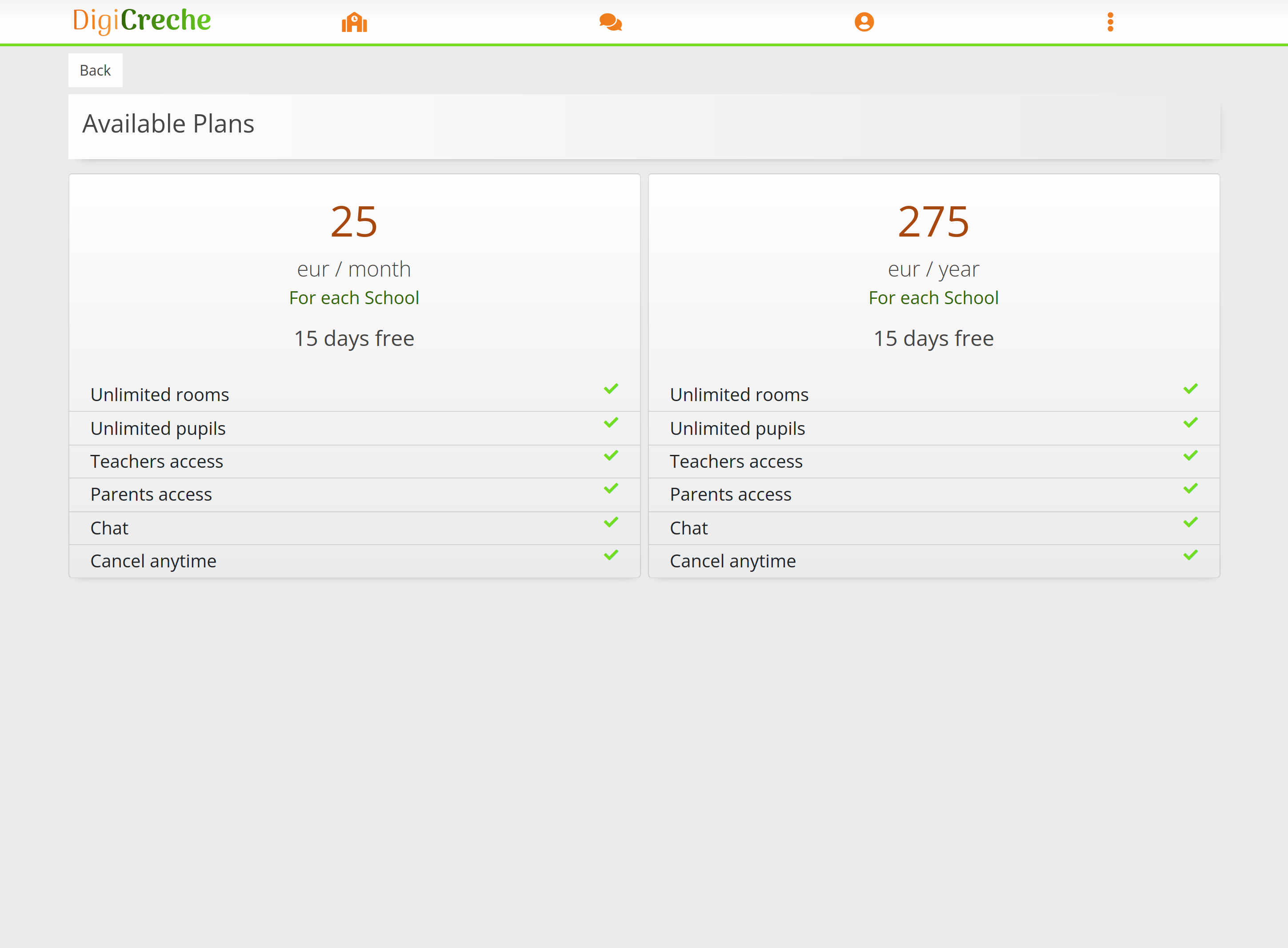Click the checkmark for yearly Cancel anytime
The width and height of the screenshot is (1288, 948).
coord(1191,554)
